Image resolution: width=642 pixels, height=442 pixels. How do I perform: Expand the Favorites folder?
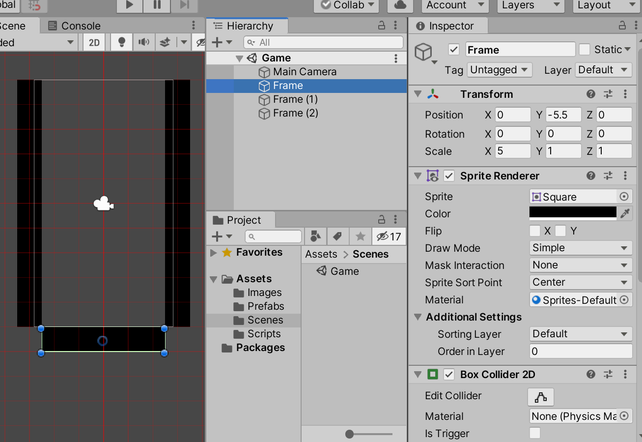(213, 253)
